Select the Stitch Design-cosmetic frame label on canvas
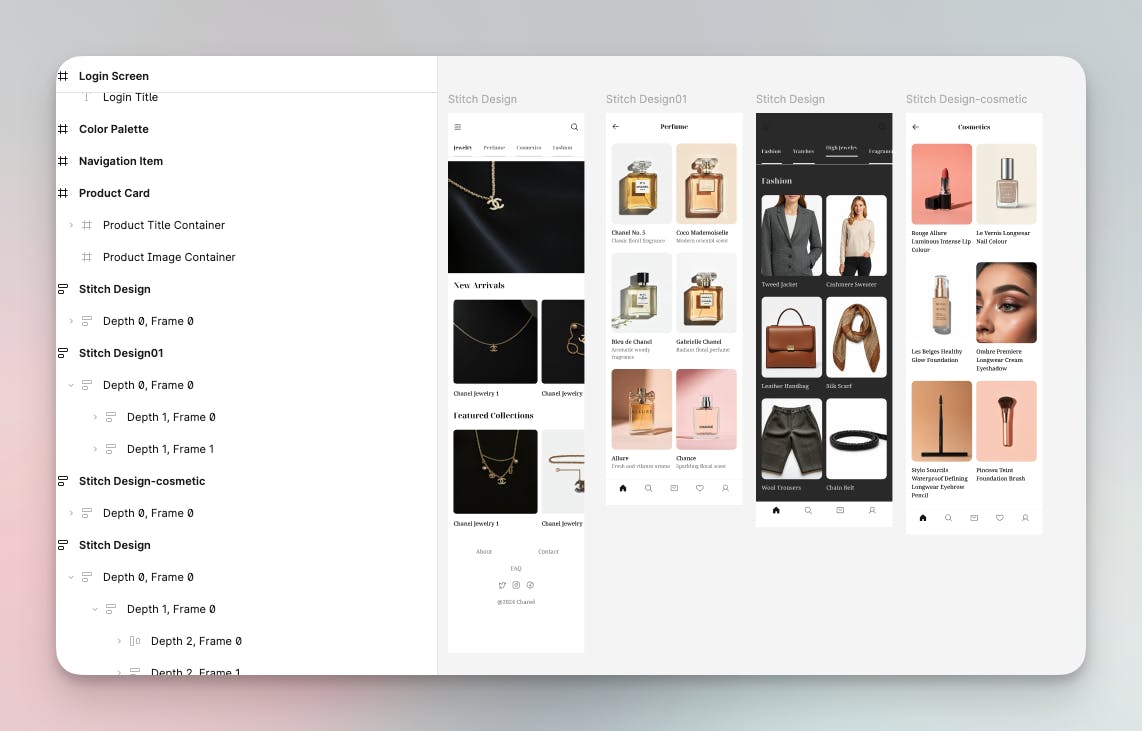This screenshot has height=731, width=1142. coord(966,99)
